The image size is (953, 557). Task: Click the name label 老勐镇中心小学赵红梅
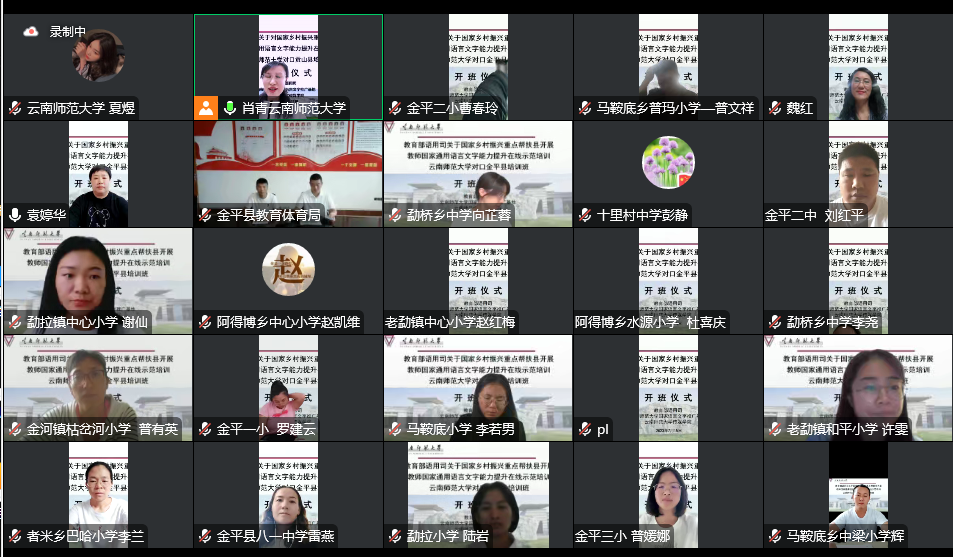click(x=451, y=322)
